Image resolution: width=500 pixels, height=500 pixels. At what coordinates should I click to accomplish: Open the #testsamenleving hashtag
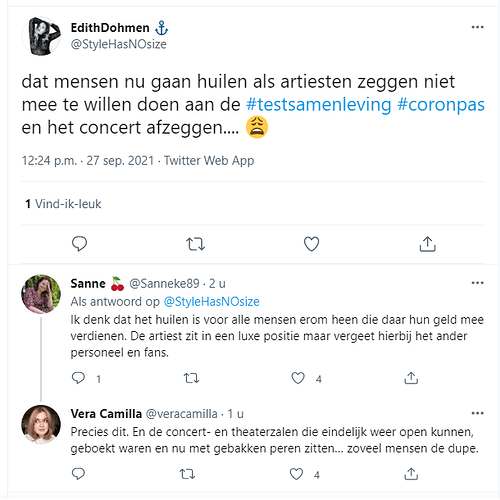pos(318,105)
